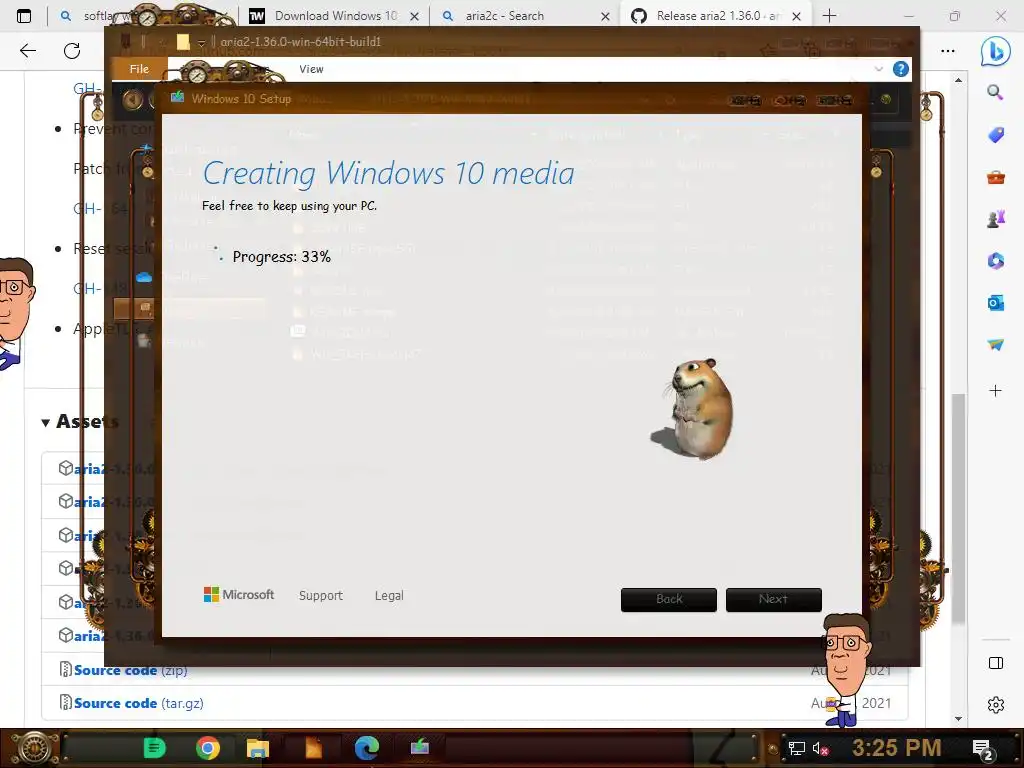Open the Outlook sidebar icon
This screenshot has width=1024, height=768.
(995, 303)
